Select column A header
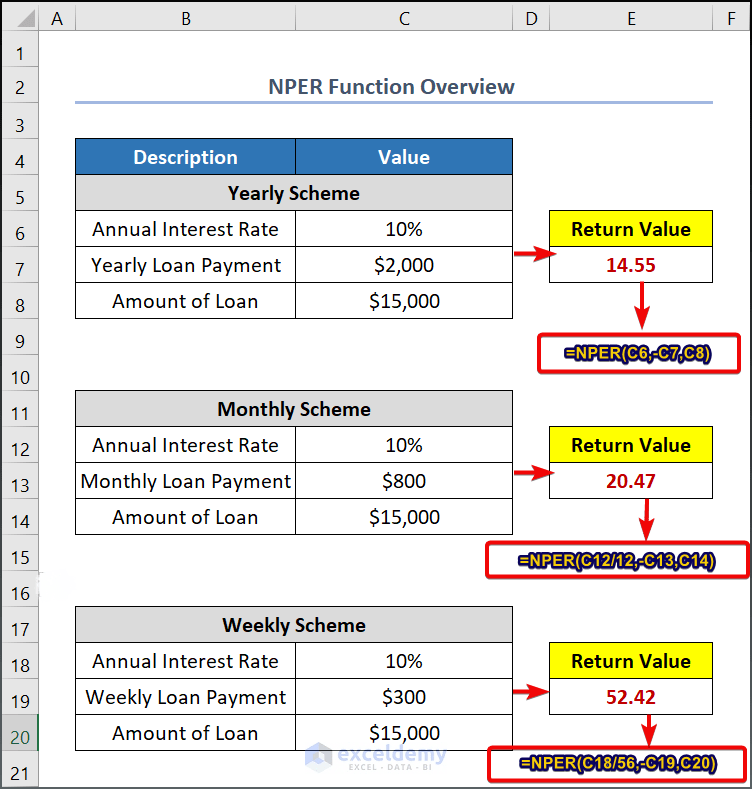This screenshot has height=789, width=752. [x=57, y=19]
